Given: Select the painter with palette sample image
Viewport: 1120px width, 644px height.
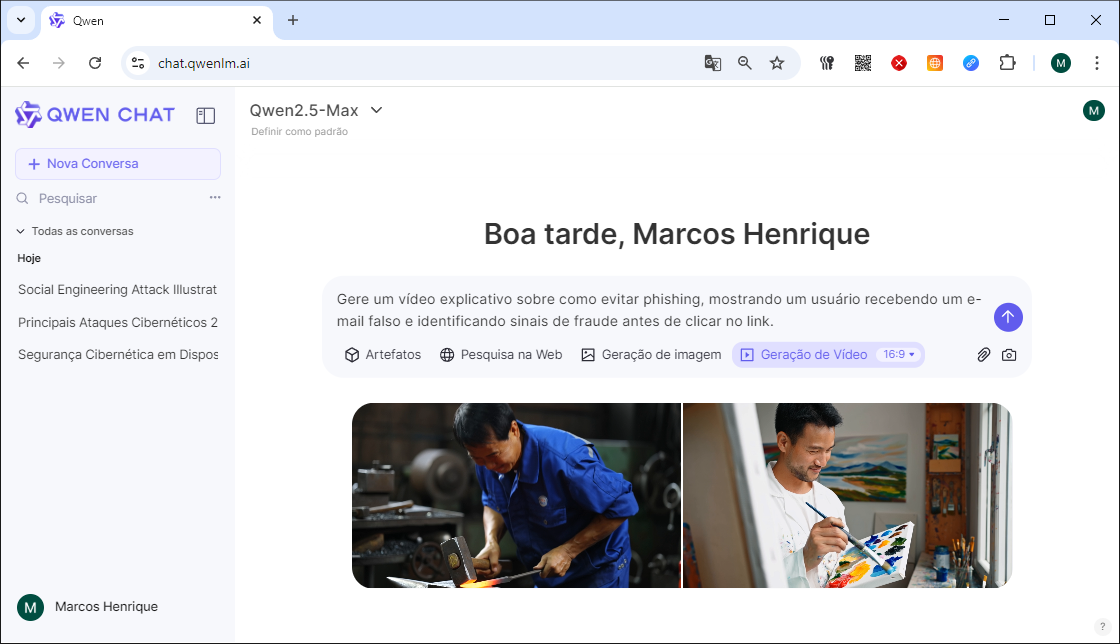Looking at the screenshot, I should 848,495.
